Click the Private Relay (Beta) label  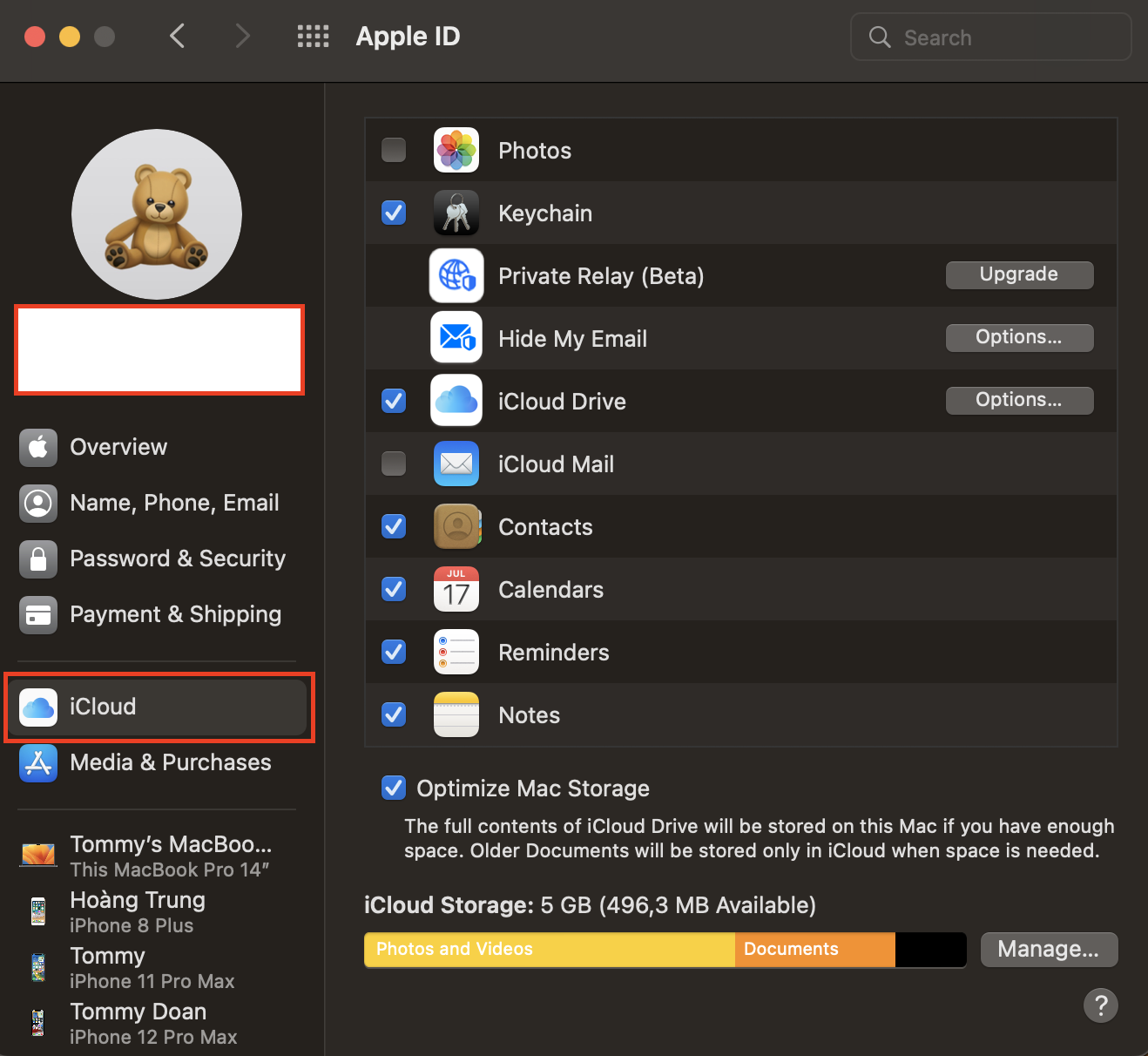pyautogui.click(x=601, y=276)
